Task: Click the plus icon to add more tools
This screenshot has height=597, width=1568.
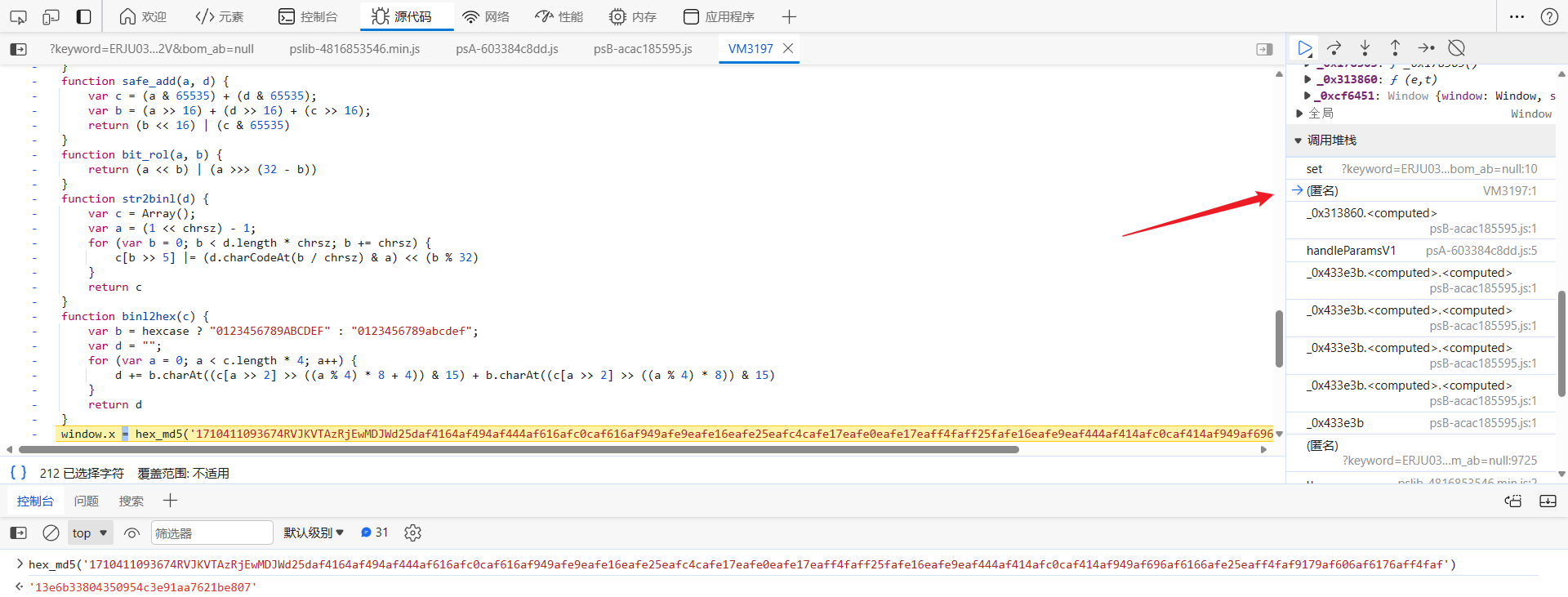Action: [x=789, y=16]
